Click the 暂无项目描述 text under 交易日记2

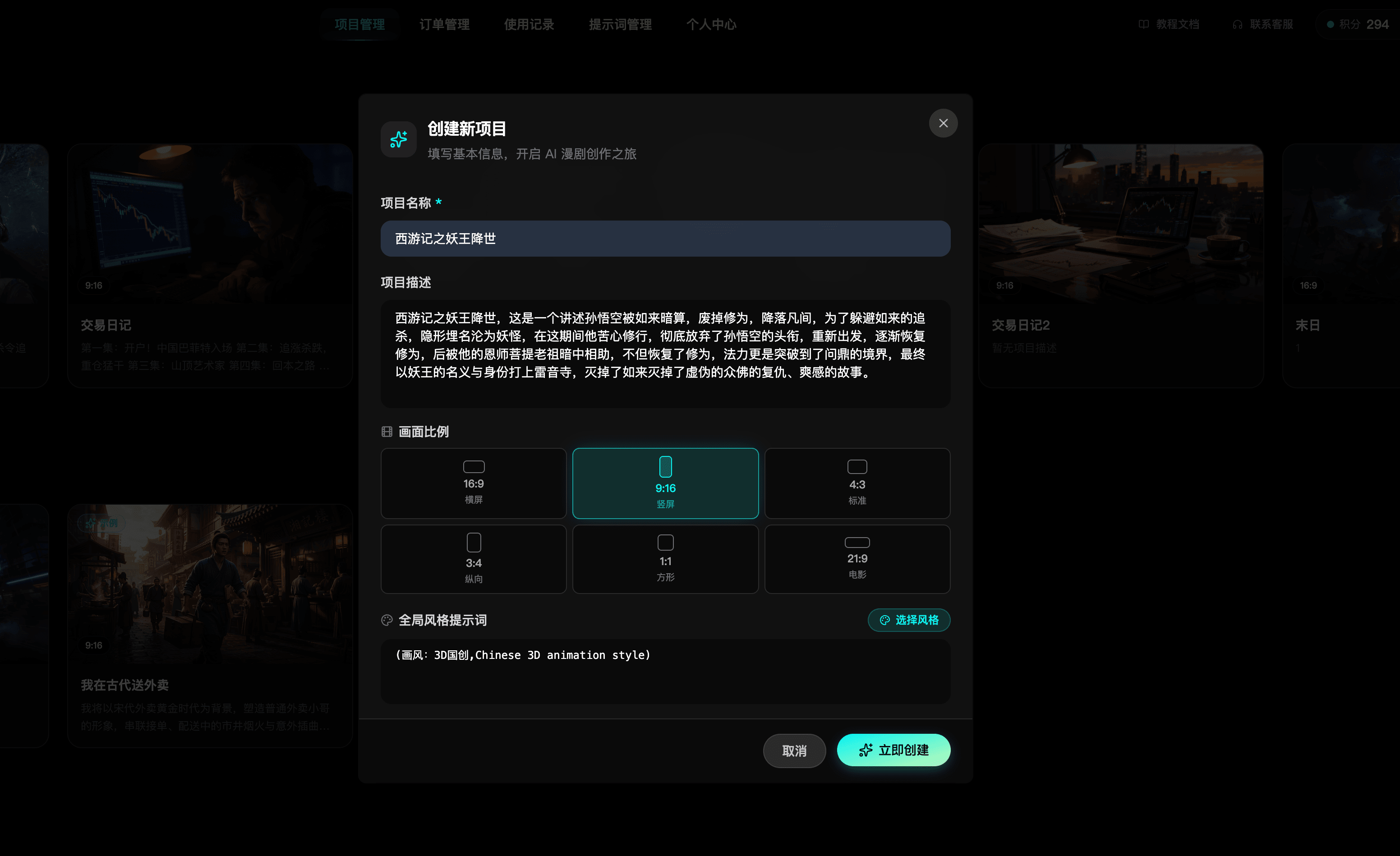click(1024, 348)
